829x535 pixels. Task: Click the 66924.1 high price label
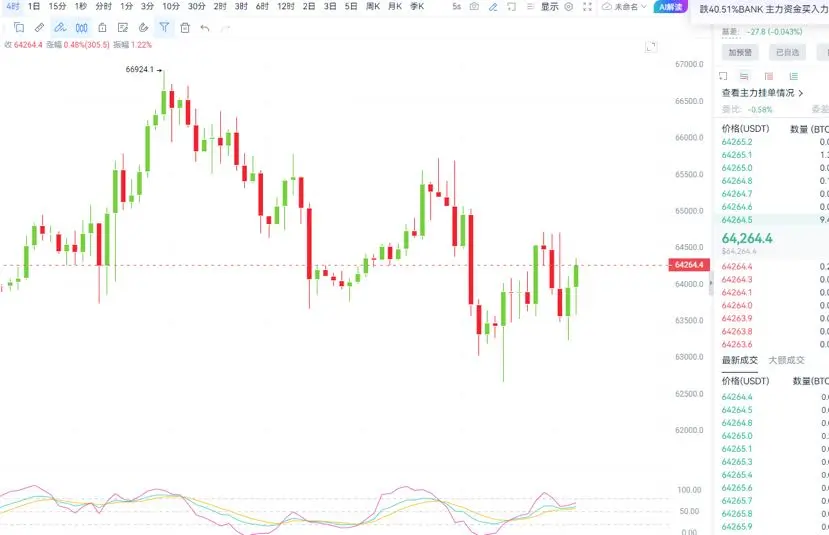coord(140,69)
